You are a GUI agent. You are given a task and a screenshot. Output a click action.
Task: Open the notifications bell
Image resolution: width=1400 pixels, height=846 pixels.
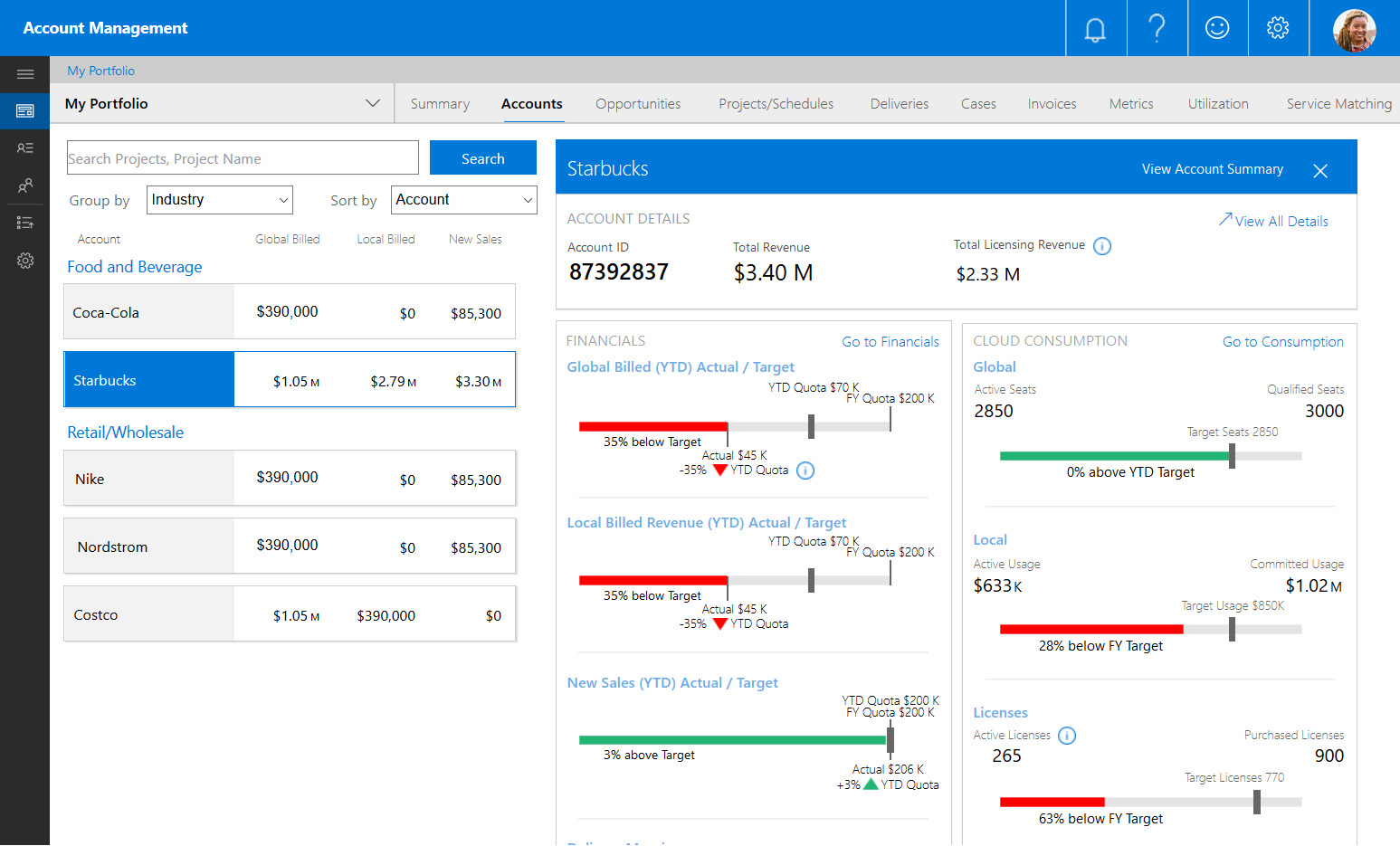[x=1095, y=28]
